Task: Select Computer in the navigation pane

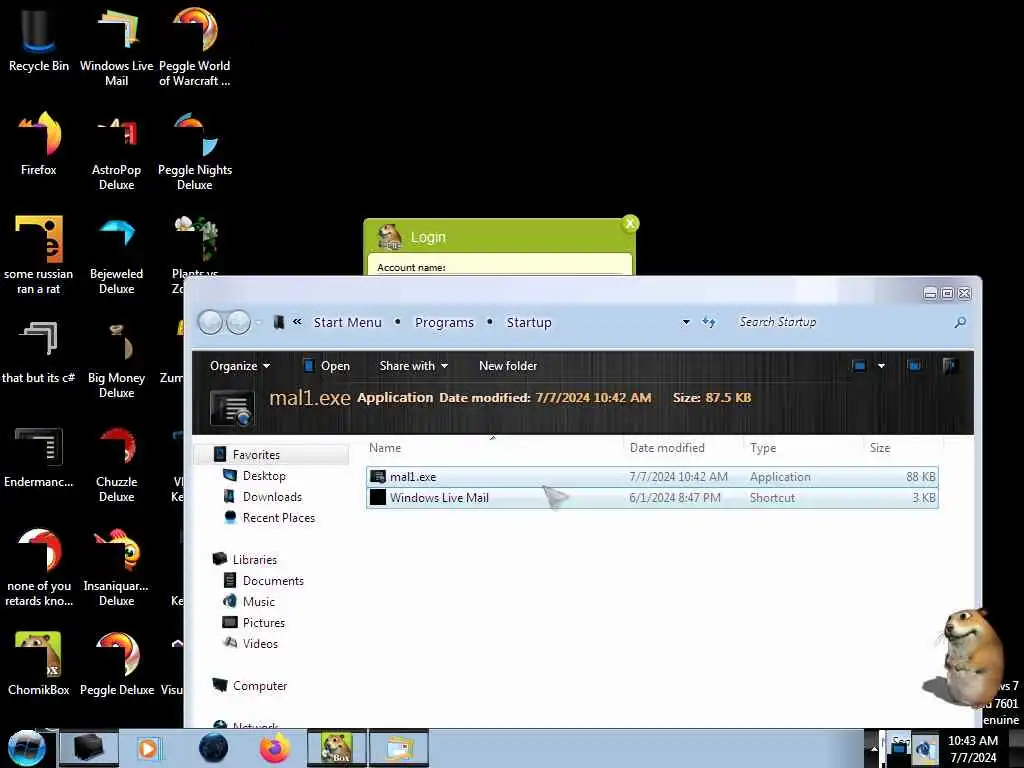Action: [x=250, y=686]
